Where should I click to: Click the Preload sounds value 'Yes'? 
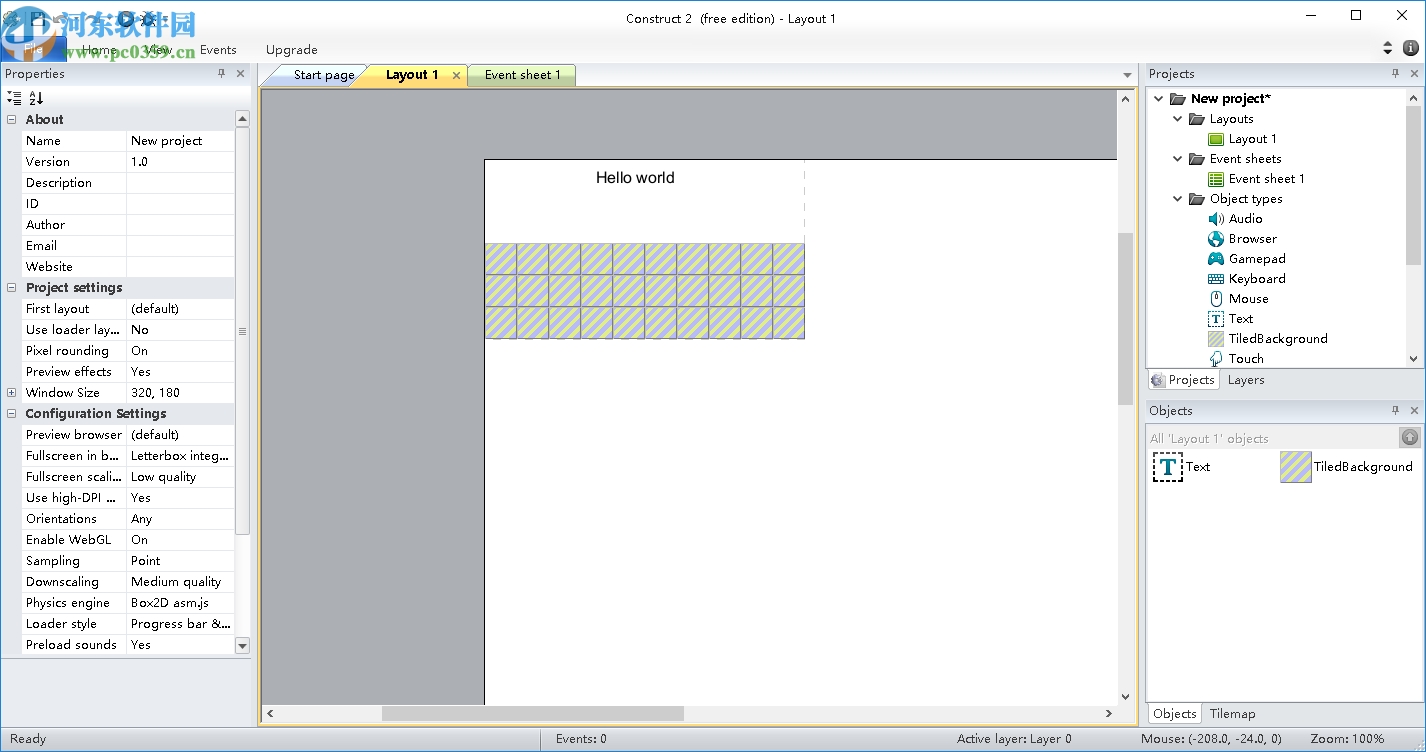click(x=180, y=645)
